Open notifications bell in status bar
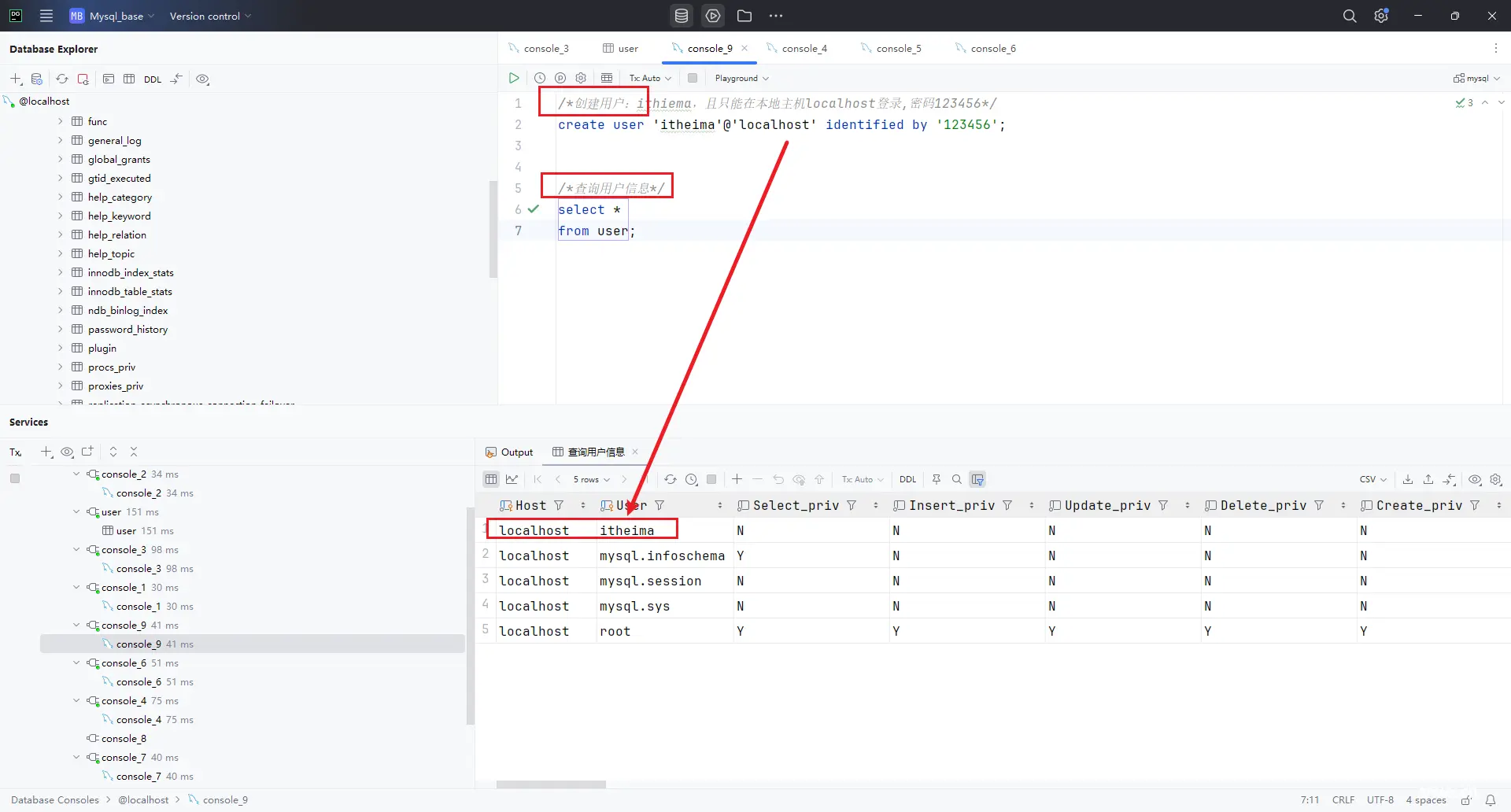Image resolution: width=1511 pixels, height=812 pixels. tap(1491, 799)
